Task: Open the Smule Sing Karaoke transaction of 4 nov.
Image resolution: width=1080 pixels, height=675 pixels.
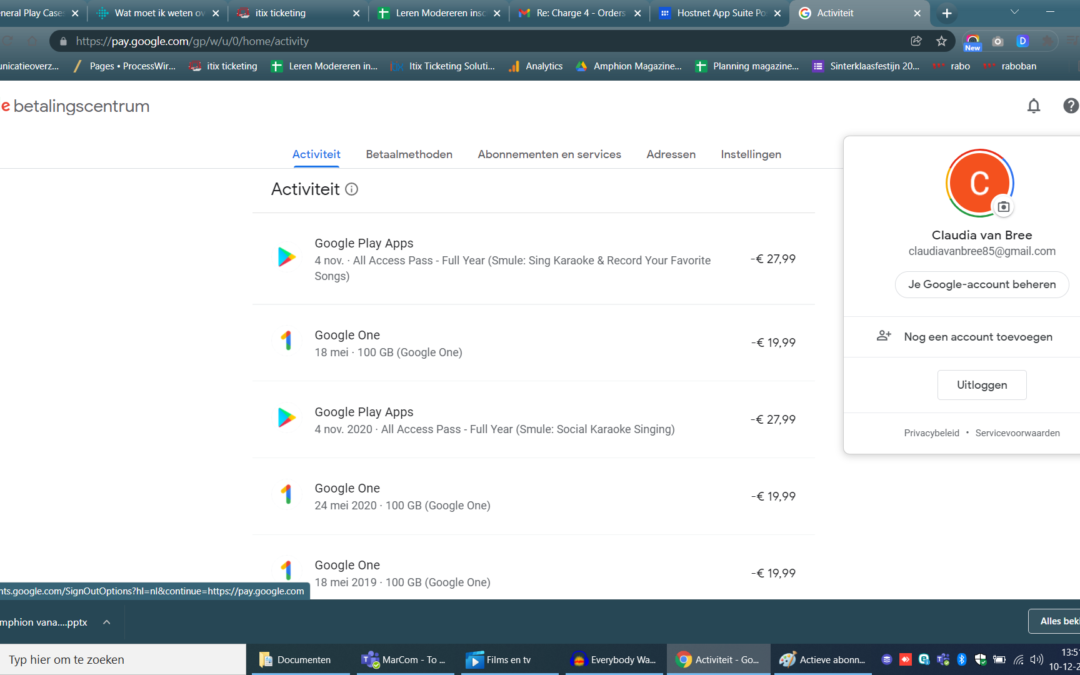Action: click(534, 259)
